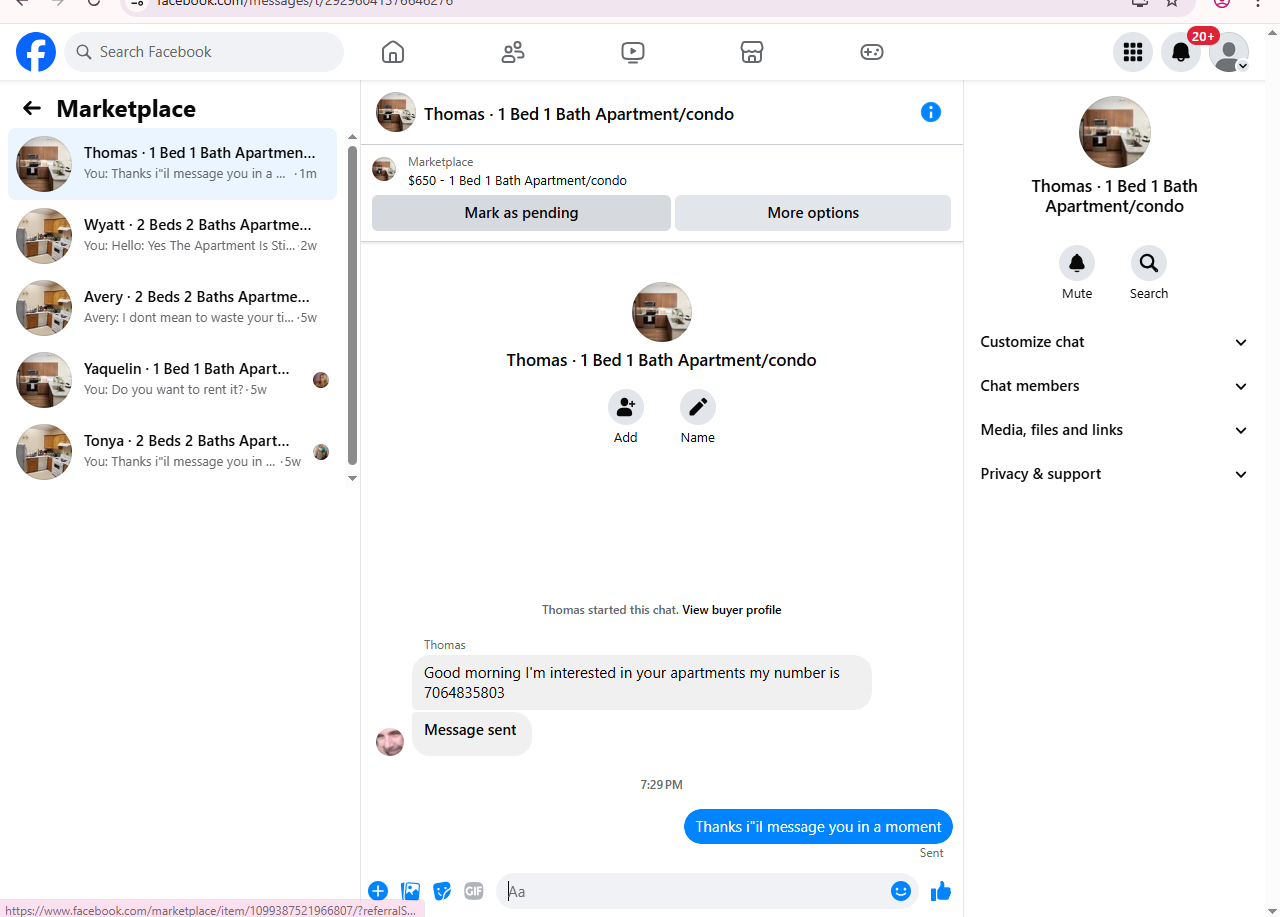Click the Search Facebook field
The height and width of the screenshot is (917, 1280).
pos(204,52)
